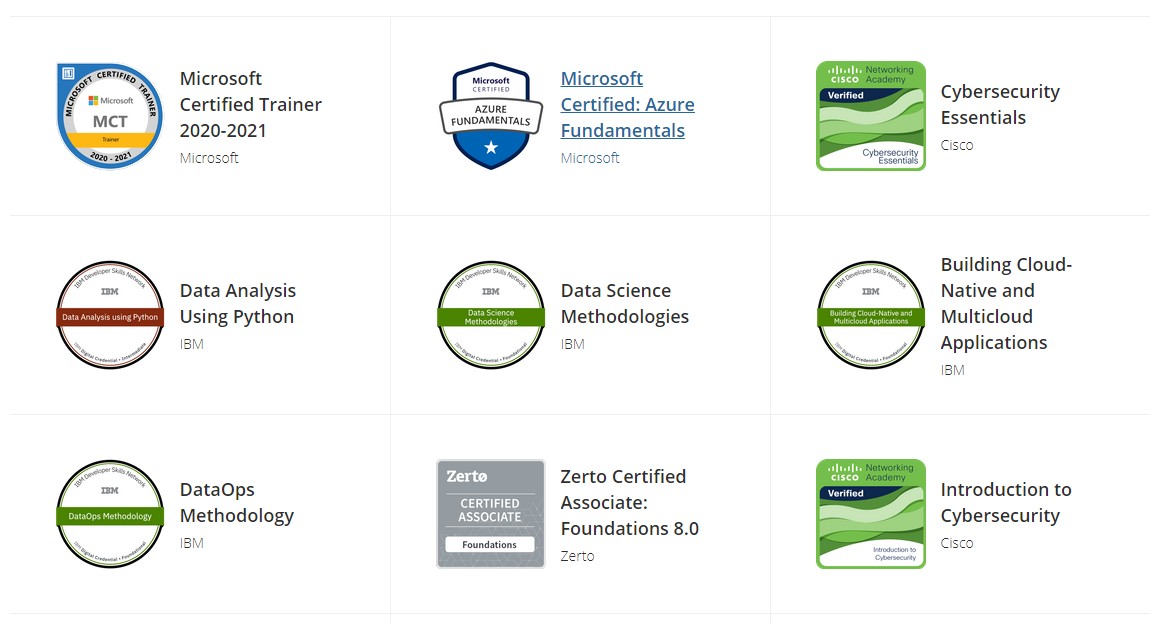Click the Data Science Methodologies badge image
This screenshot has width=1166, height=624.
click(491, 315)
